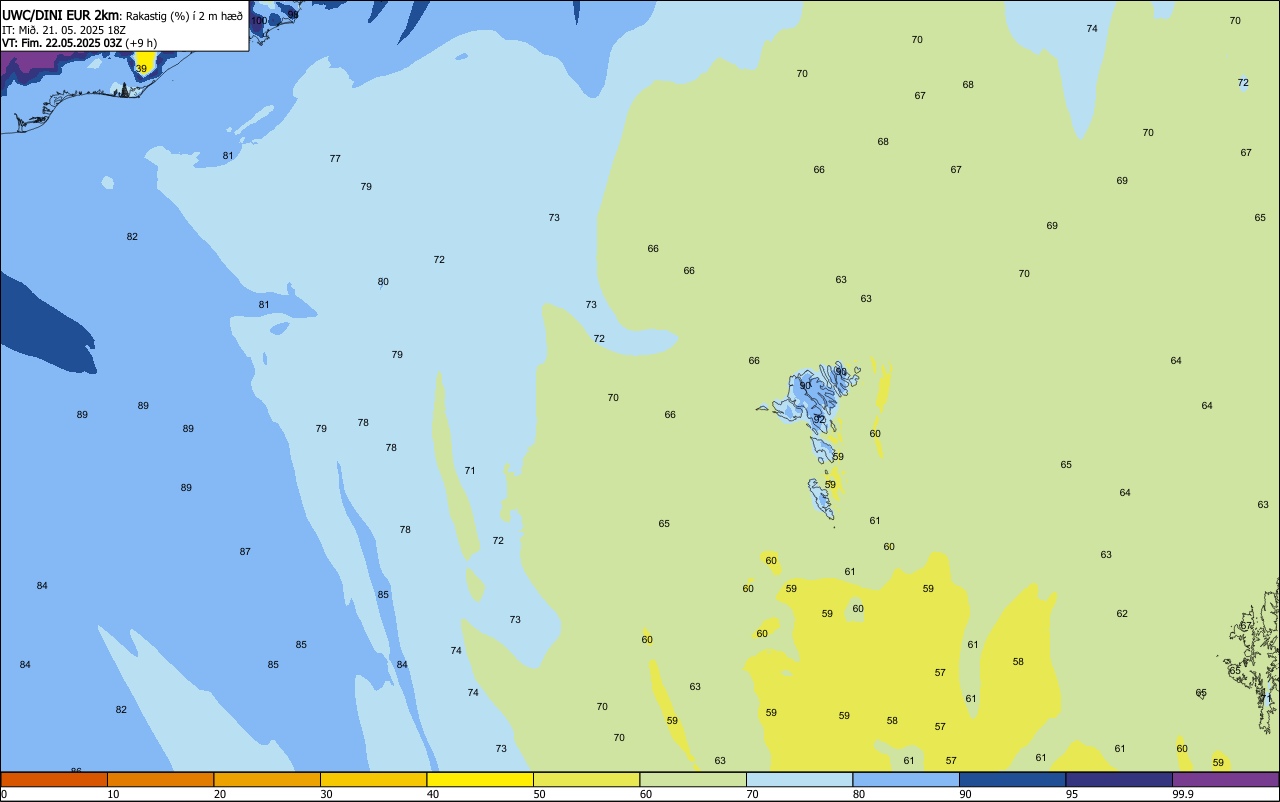Click the pale yellow 50–60 legend swatch
Image resolution: width=1280 pixels, height=802 pixels.
pyautogui.click(x=586, y=779)
